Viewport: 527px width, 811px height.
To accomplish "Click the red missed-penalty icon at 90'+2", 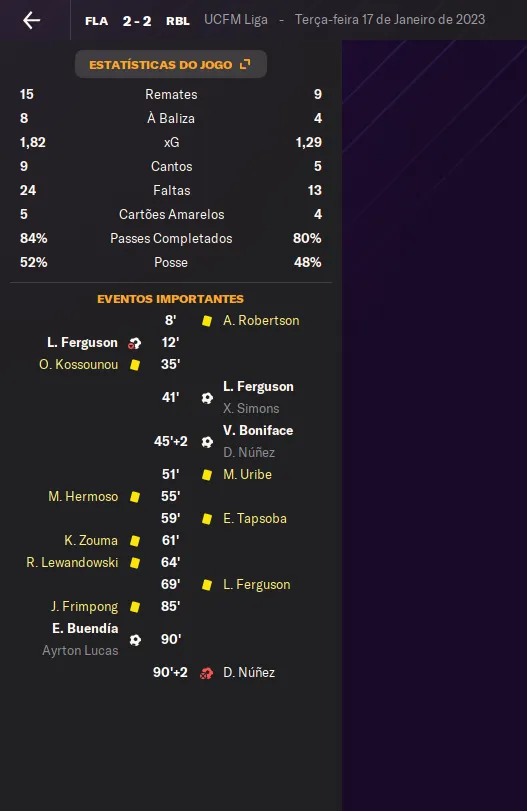I will point(206,673).
